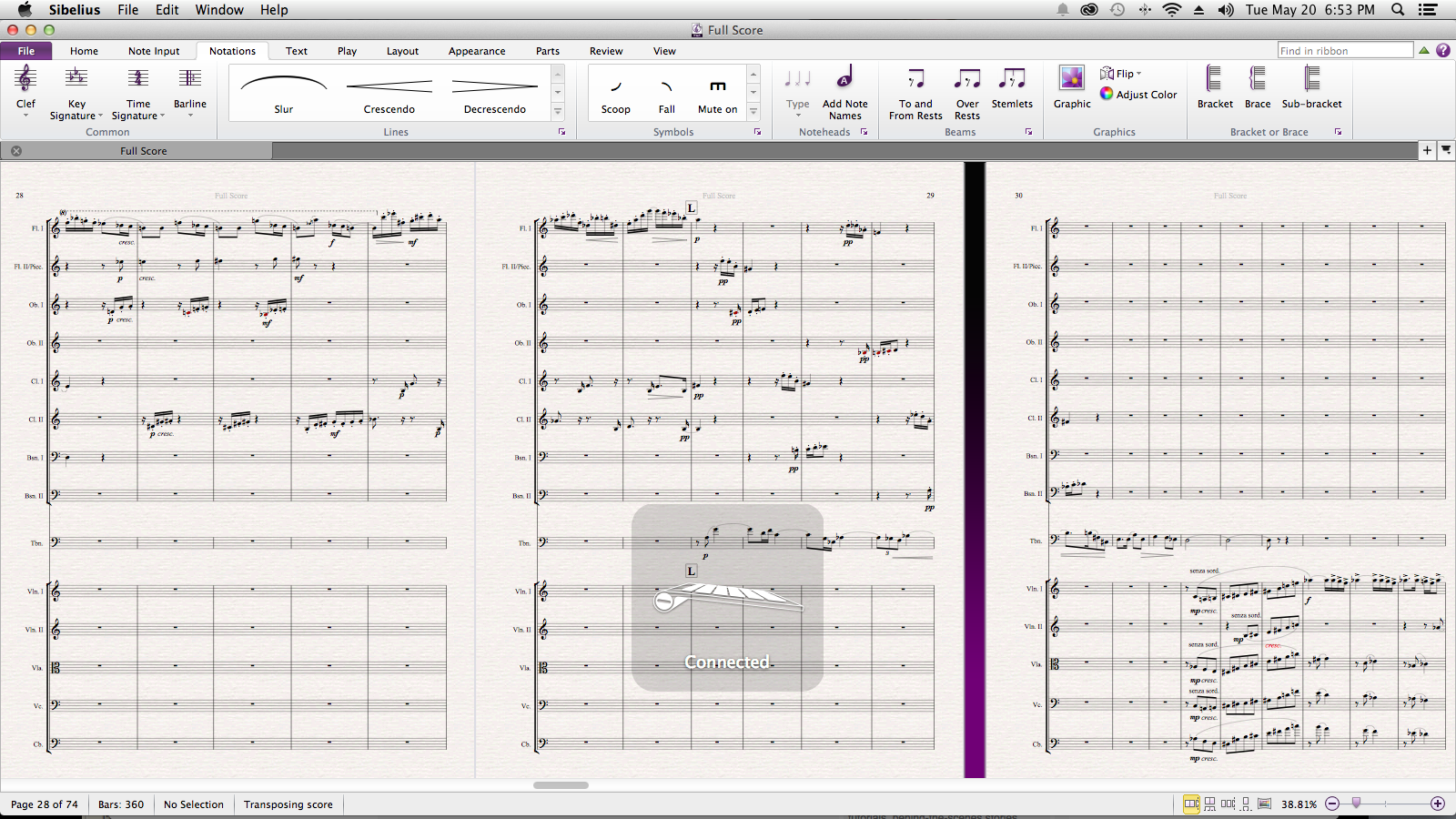Select spreads vertically page view
The width and height of the screenshot is (1456, 819).
point(1209,804)
